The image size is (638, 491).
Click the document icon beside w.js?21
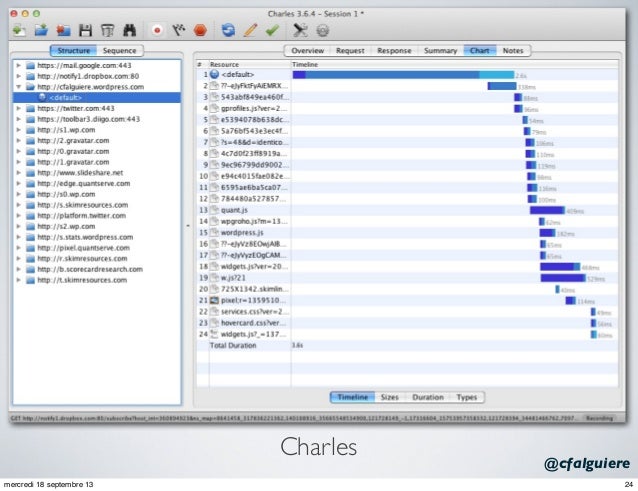click(x=214, y=278)
